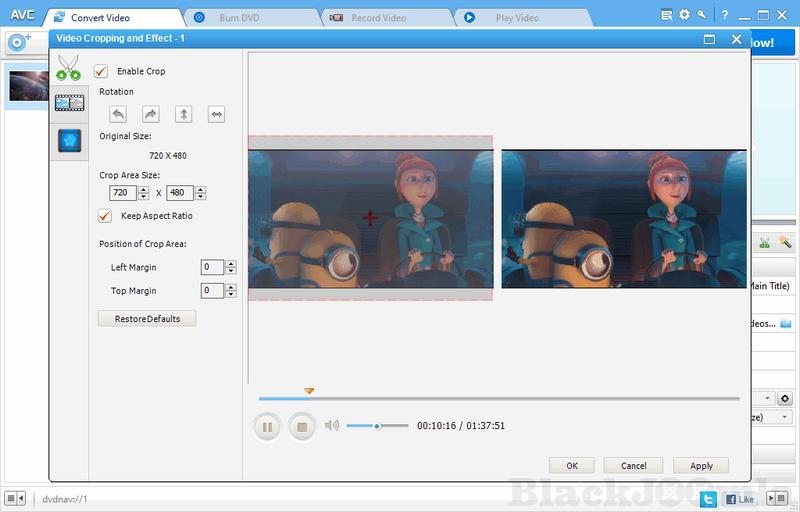Open the video effects film icon tab
This screenshot has width=800, height=512.
tap(68, 102)
